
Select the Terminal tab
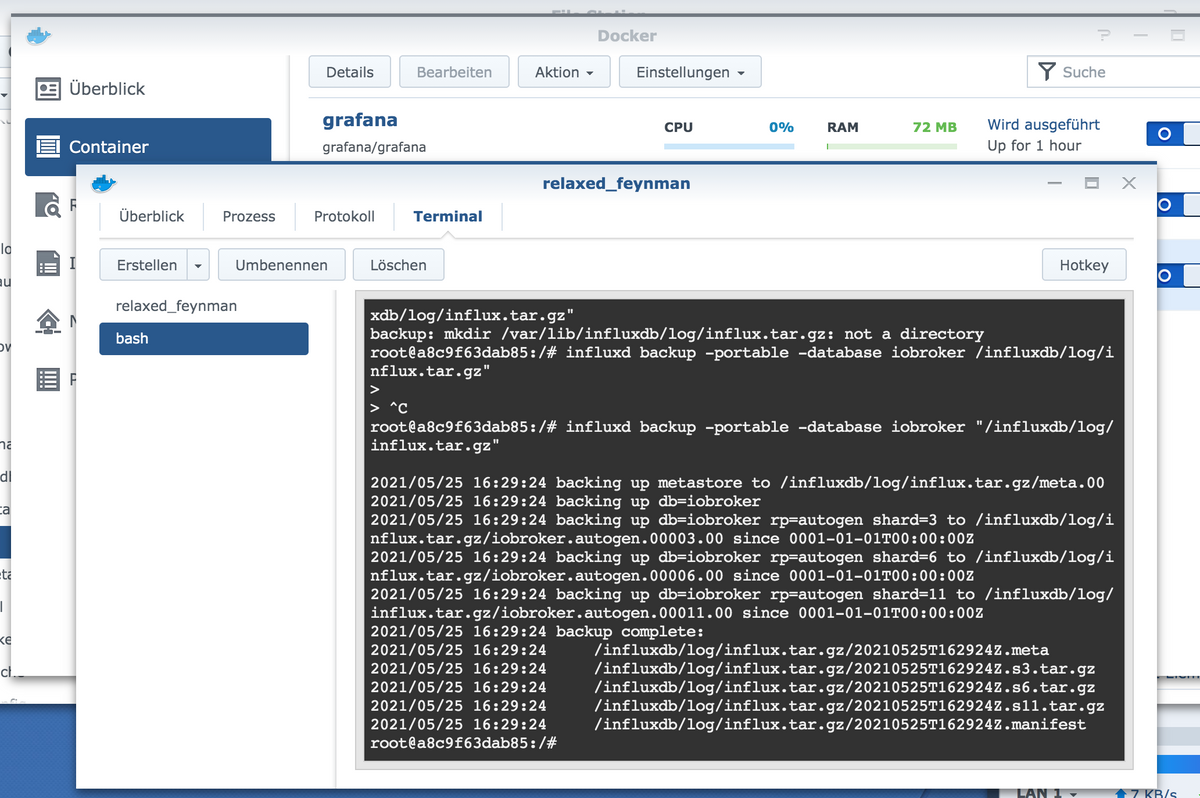tap(448, 216)
